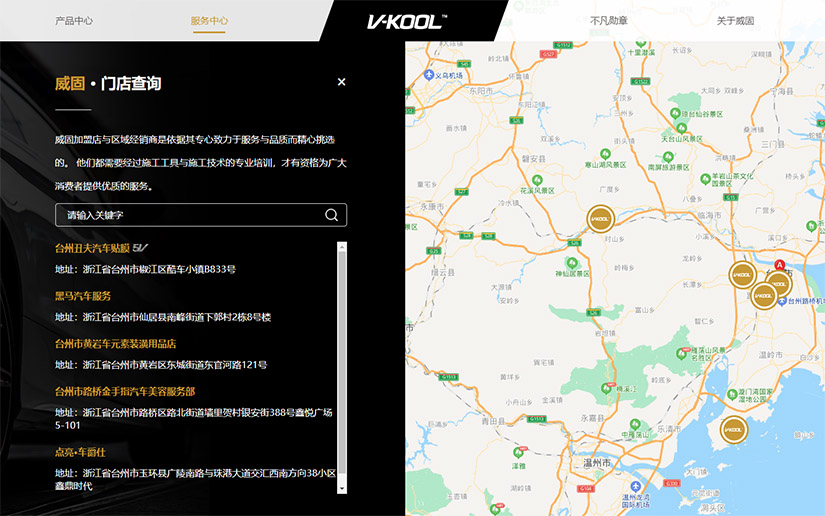Close the 门店查询 panel with X
825x516 pixels.
point(342,82)
